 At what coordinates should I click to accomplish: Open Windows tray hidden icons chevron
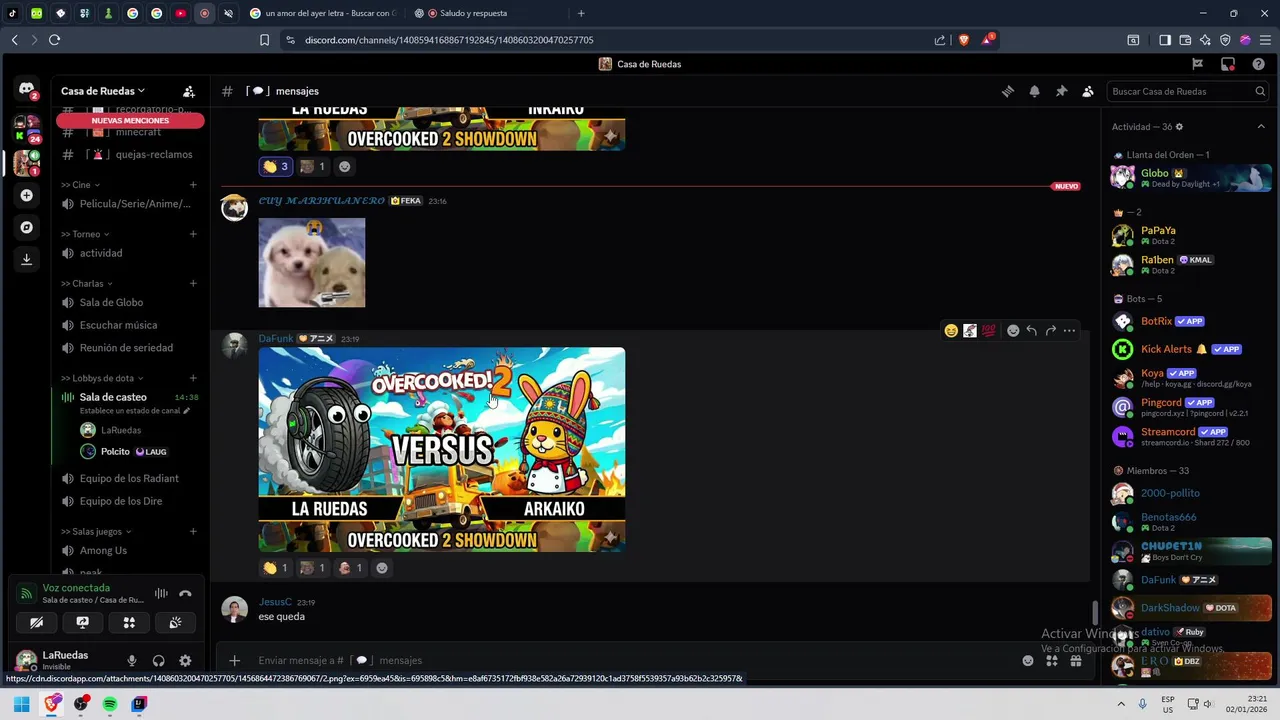[x=1121, y=704]
